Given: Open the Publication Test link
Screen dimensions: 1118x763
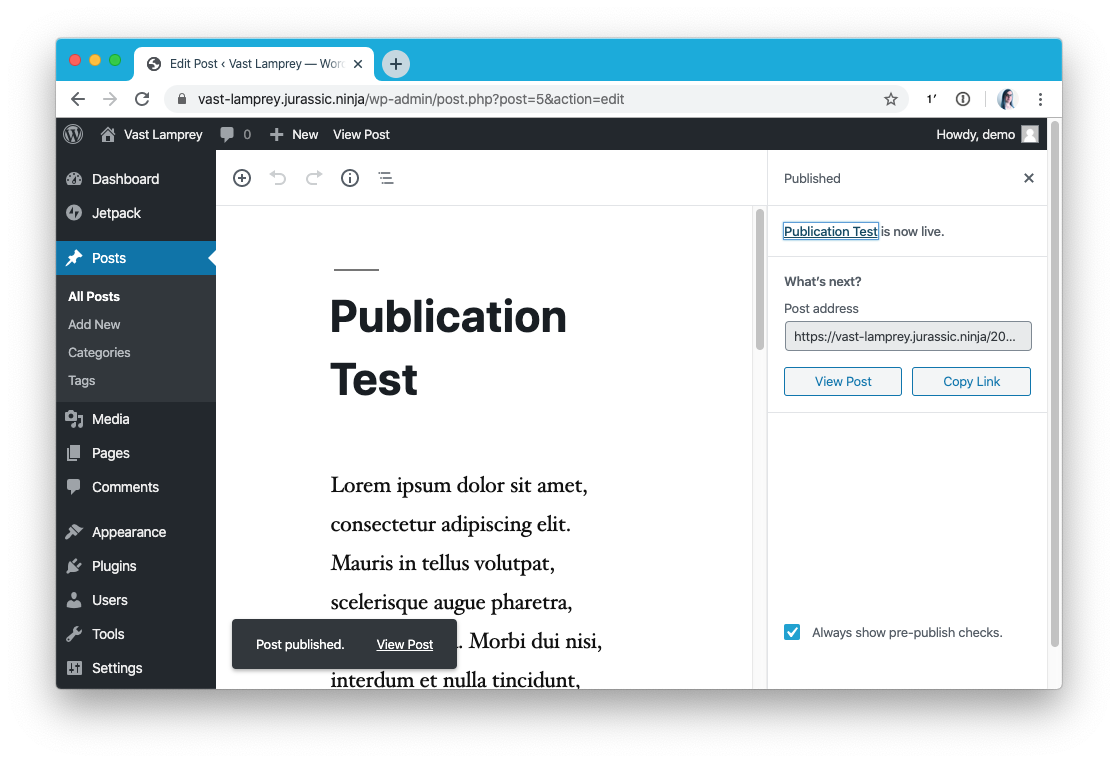Looking at the screenshot, I should click(x=830, y=231).
